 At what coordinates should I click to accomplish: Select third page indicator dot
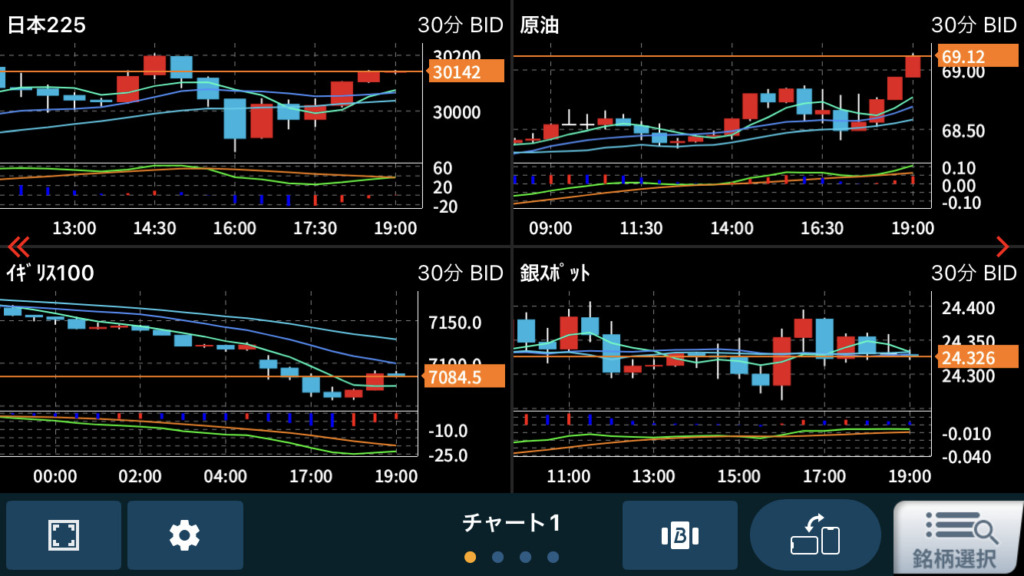(x=526, y=557)
